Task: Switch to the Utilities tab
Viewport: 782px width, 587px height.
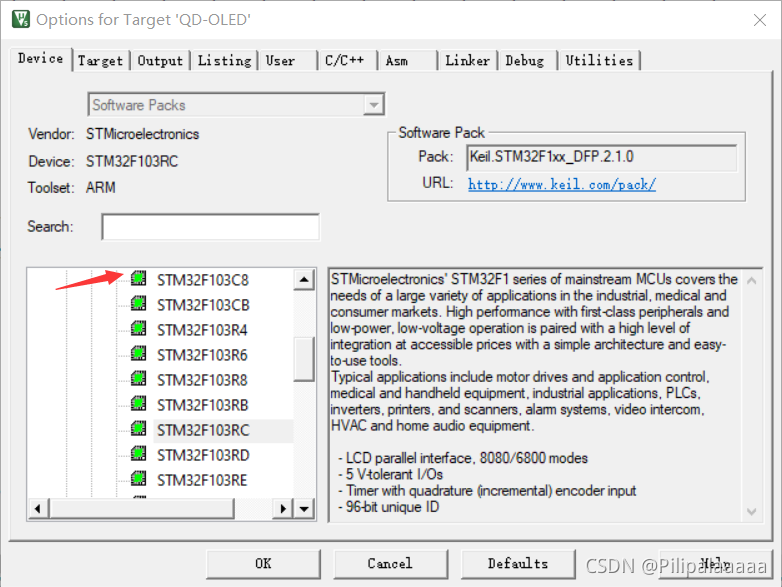Action: (599, 61)
